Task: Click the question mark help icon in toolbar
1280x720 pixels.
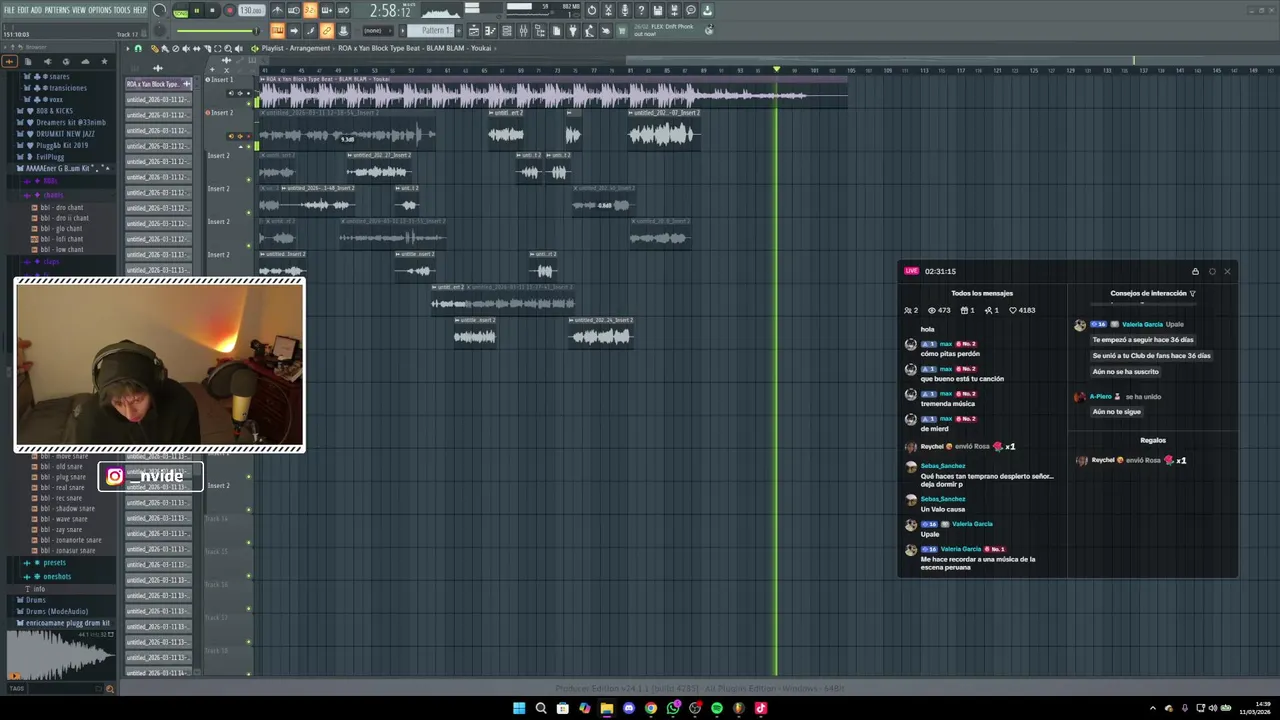Action: pos(641,11)
